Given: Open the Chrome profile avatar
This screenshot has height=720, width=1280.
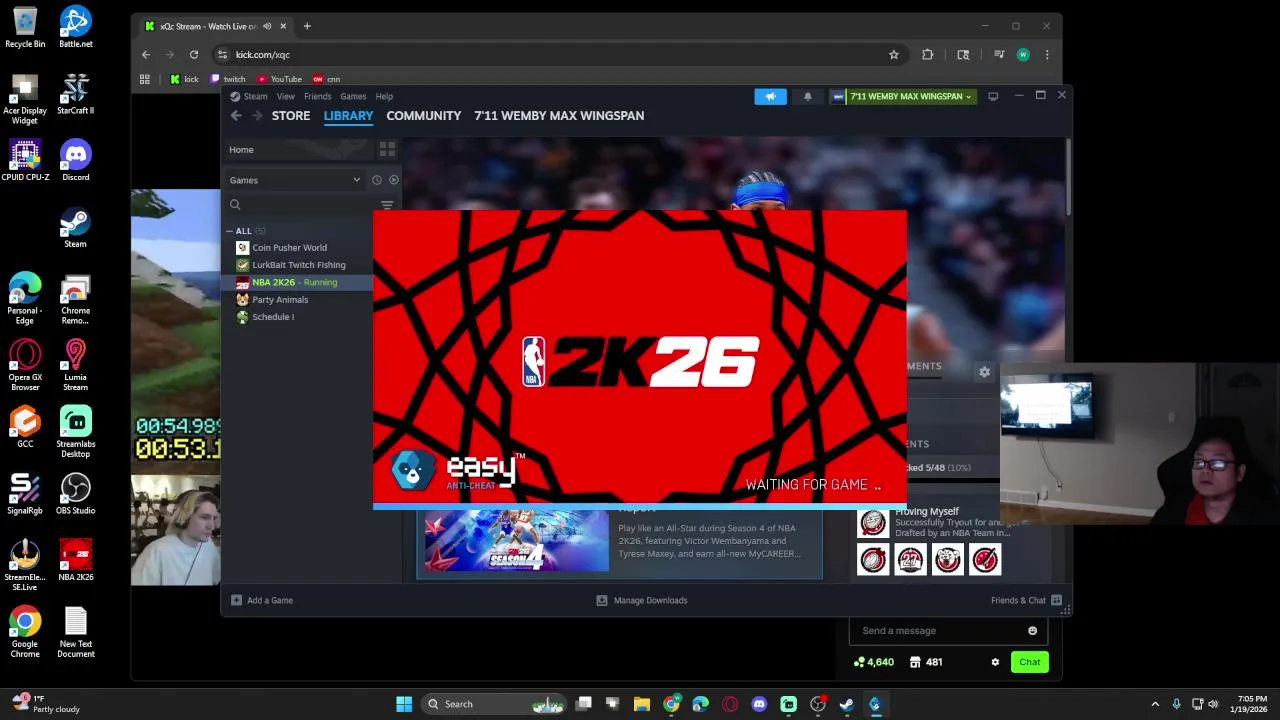Looking at the screenshot, I should (1023, 55).
